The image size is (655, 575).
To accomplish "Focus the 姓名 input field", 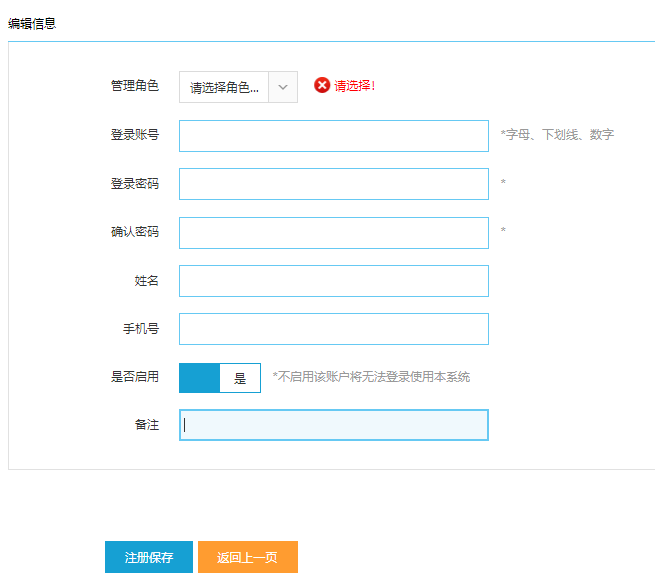I will coord(334,281).
